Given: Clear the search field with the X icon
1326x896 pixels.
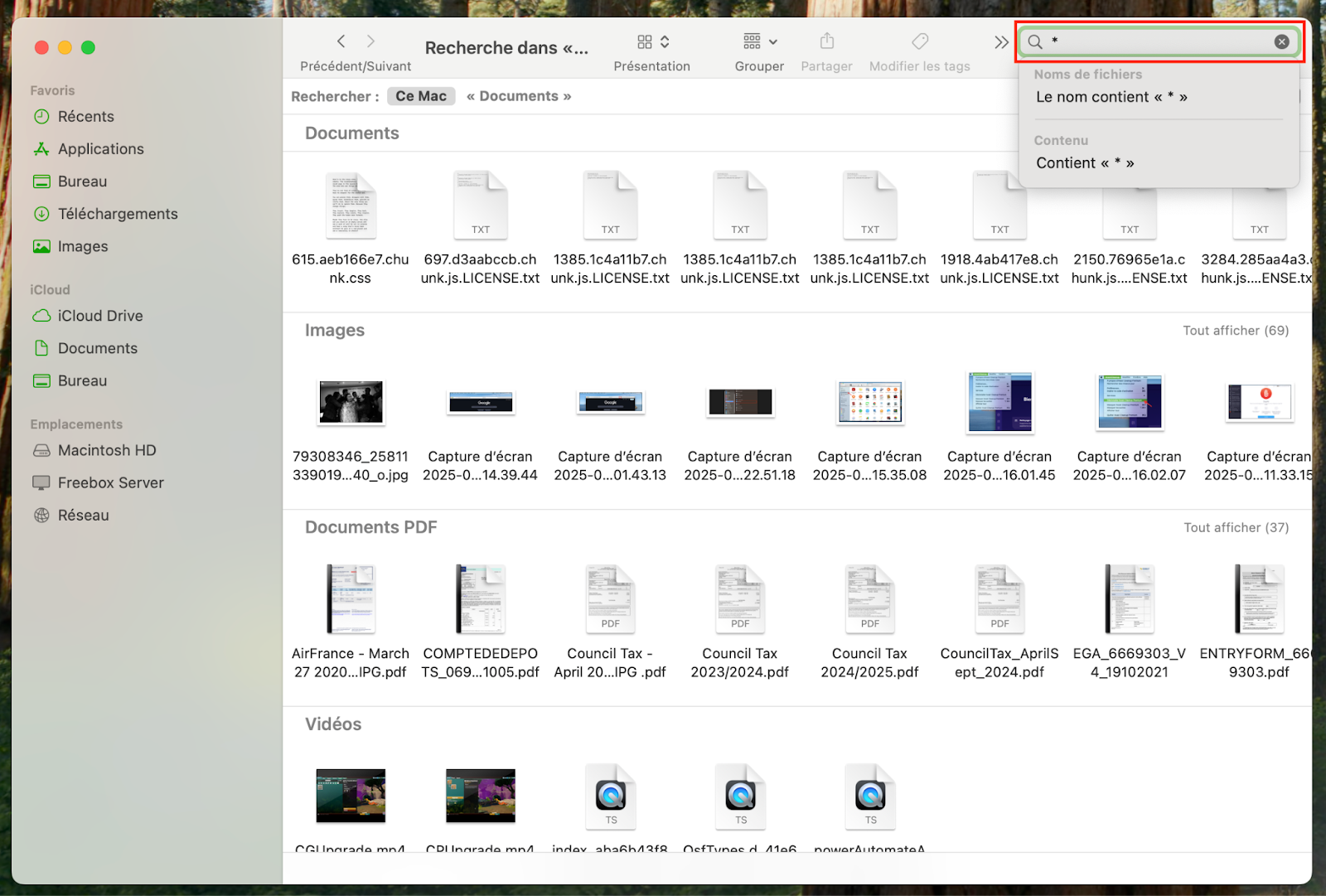Looking at the screenshot, I should point(1281,41).
